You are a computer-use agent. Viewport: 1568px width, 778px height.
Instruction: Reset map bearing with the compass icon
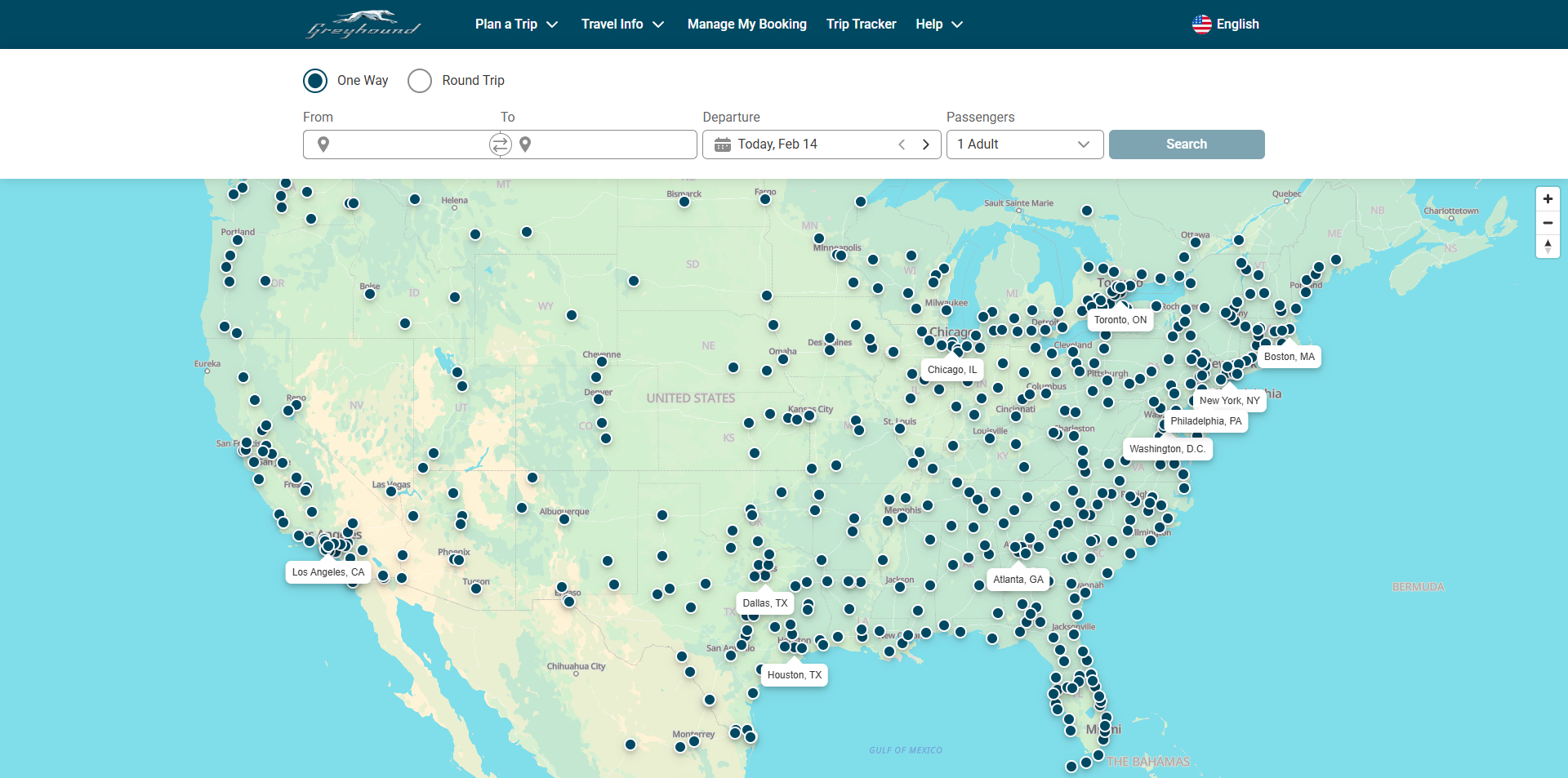[x=1548, y=246]
